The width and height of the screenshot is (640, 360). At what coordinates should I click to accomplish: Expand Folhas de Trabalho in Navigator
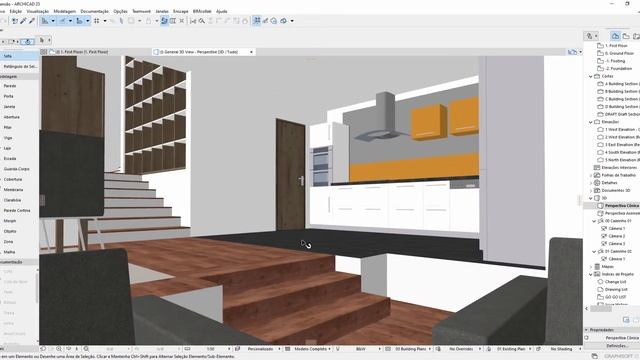click(591, 176)
